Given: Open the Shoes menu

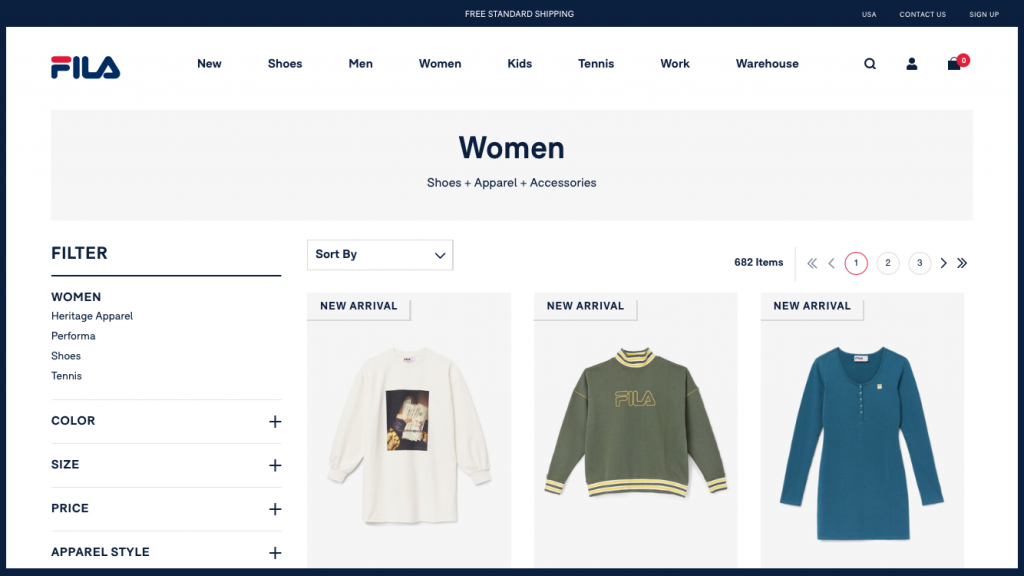Looking at the screenshot, I should (285, 64).
